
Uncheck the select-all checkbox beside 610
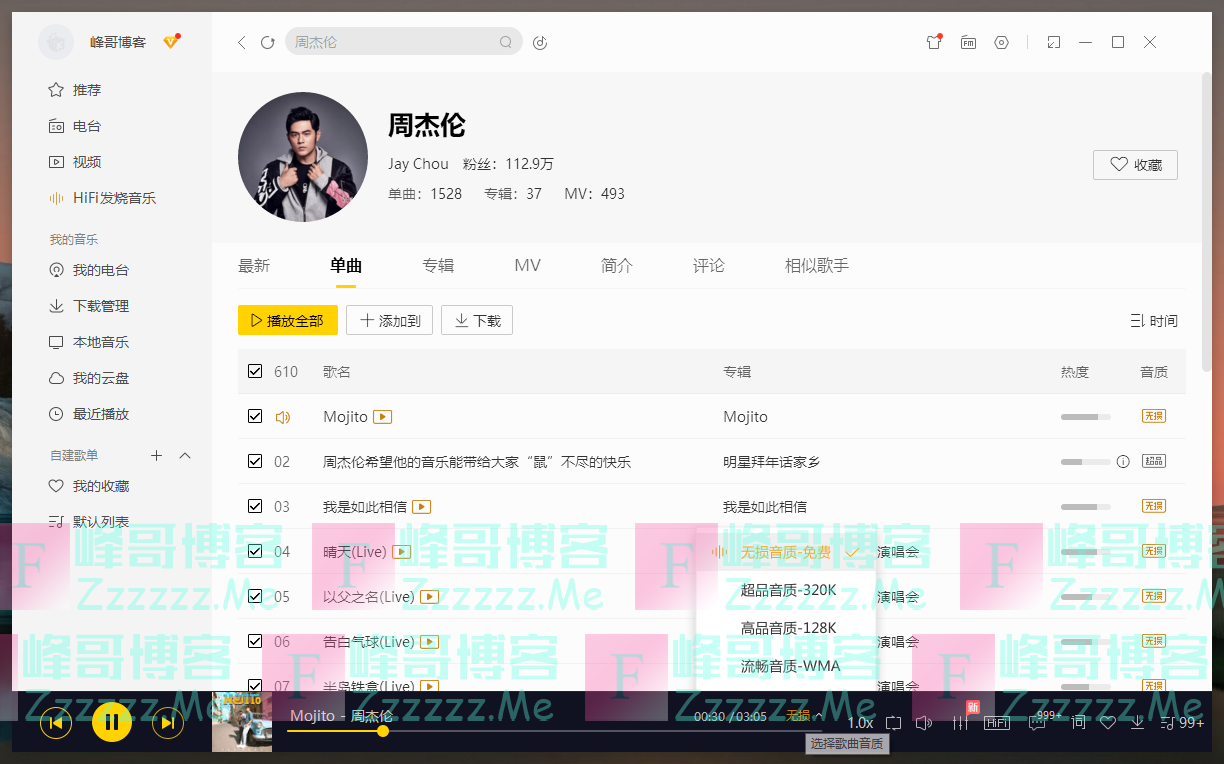(x=255, y=372)
